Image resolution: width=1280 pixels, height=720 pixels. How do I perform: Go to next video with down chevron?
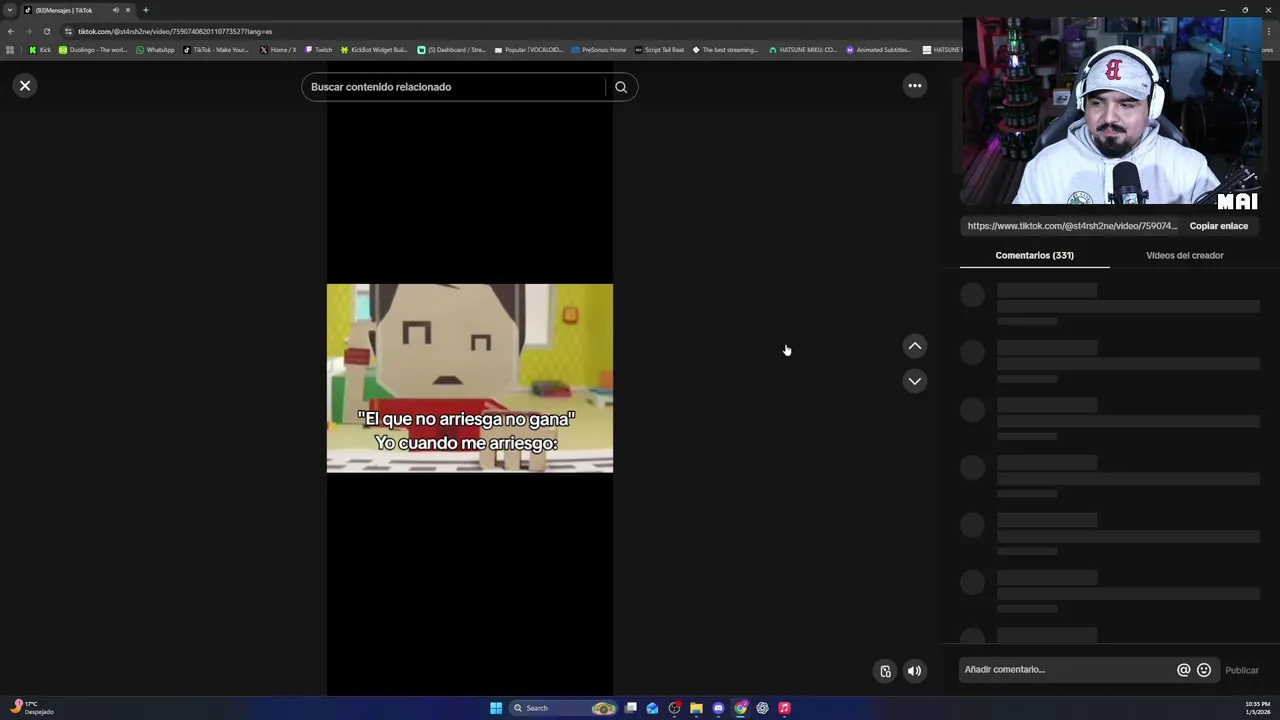click(x=914, y=381)
